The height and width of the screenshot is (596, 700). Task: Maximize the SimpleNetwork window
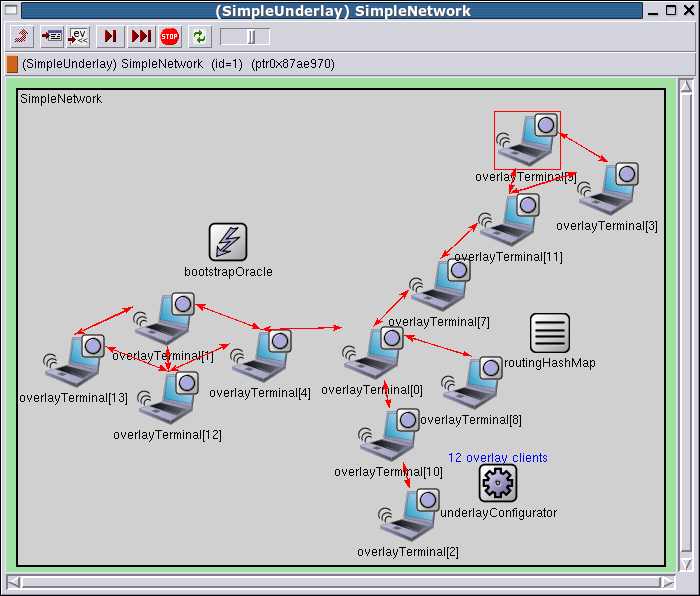pyautogui.click(x=671, y=10)
